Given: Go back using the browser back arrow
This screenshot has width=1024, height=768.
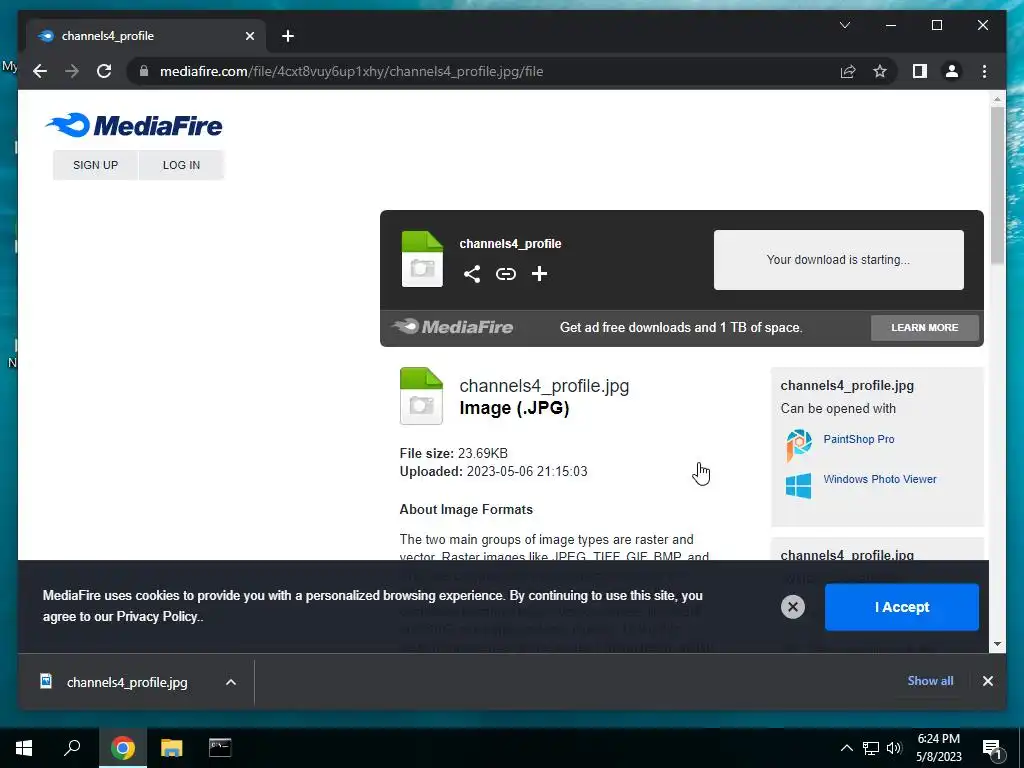Looking at the screenshot, I should click(40, 71).
